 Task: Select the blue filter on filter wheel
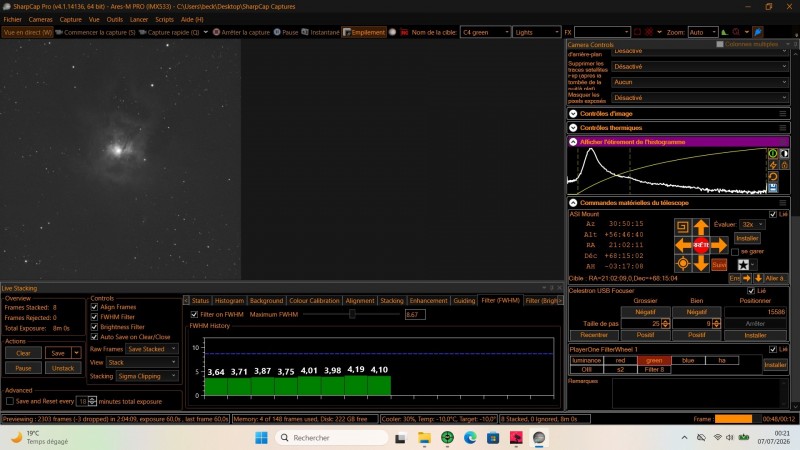(x=688, y=361)
